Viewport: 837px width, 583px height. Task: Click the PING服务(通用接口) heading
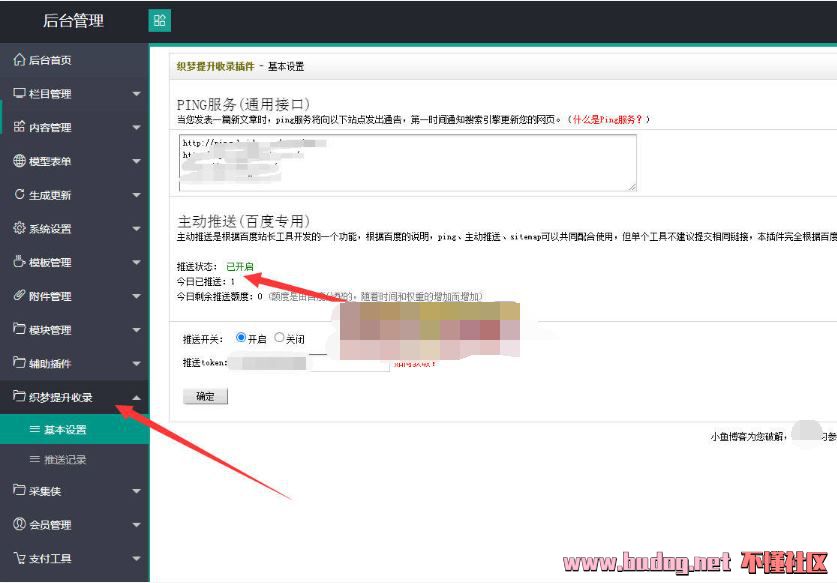click(243, 104)
